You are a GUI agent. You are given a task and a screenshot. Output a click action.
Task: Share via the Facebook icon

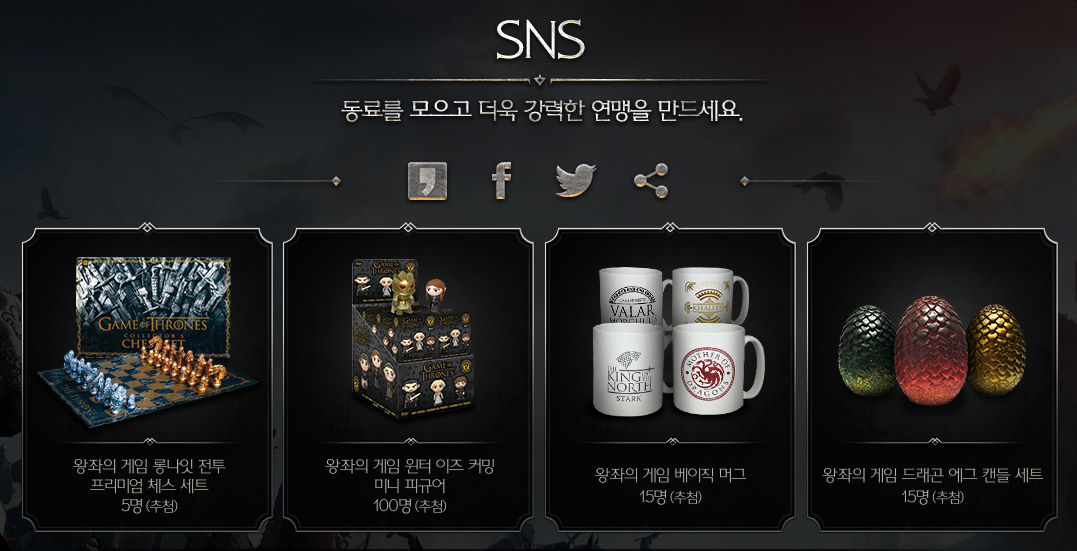(x=502, y=181)
